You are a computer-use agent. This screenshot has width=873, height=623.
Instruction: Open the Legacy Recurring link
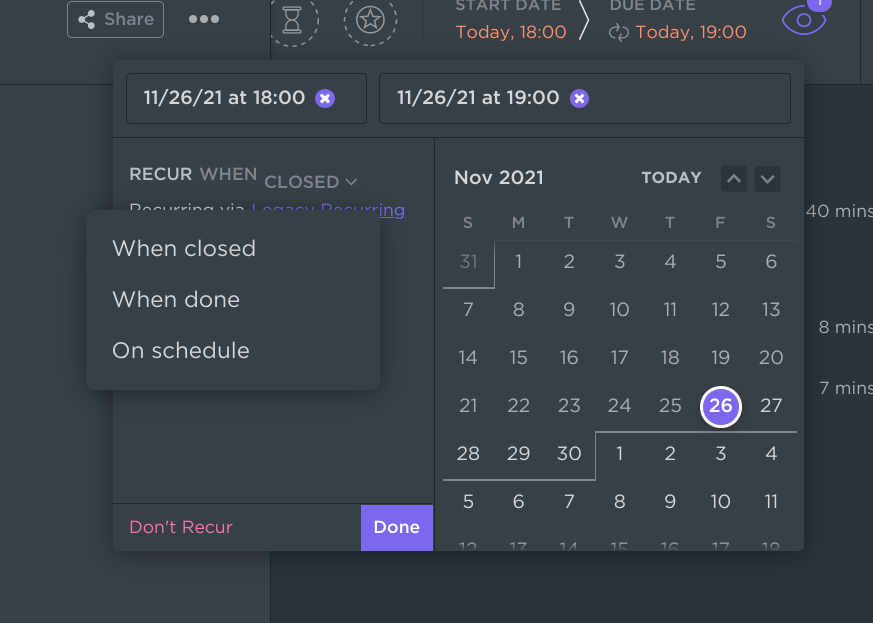click(x=328, y=209)
